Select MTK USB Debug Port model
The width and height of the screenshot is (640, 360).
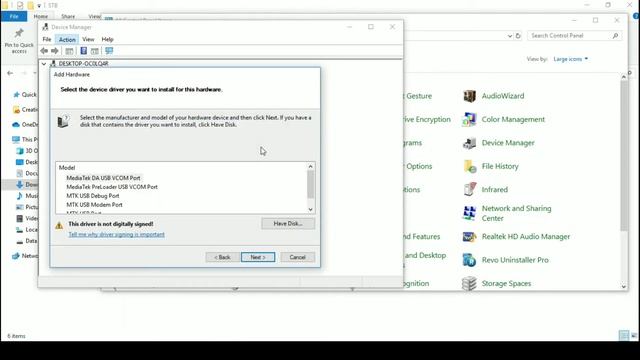[x=93, y=196]
